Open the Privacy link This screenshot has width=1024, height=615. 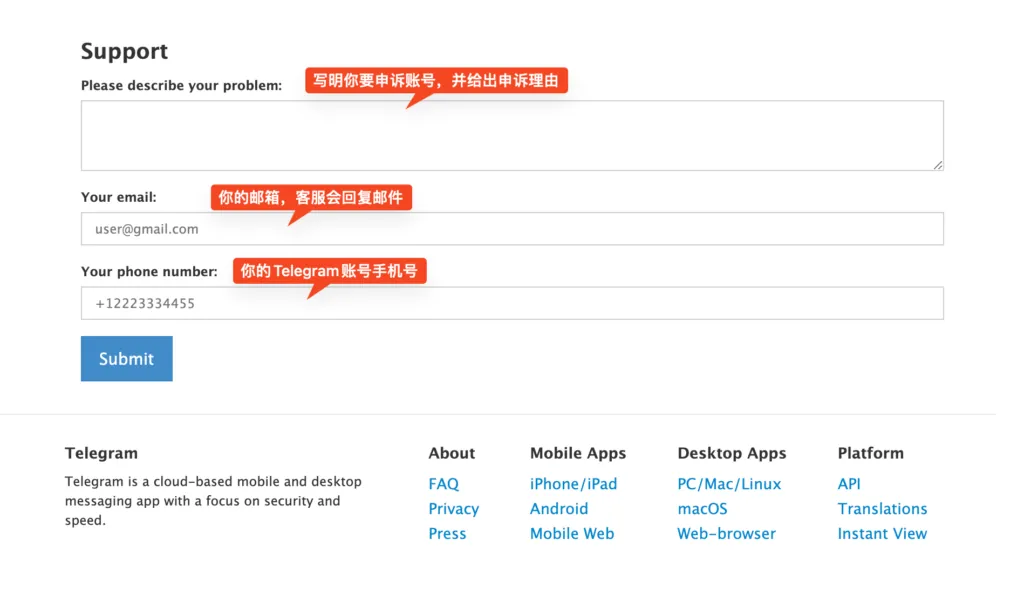[x=454, y=509]
